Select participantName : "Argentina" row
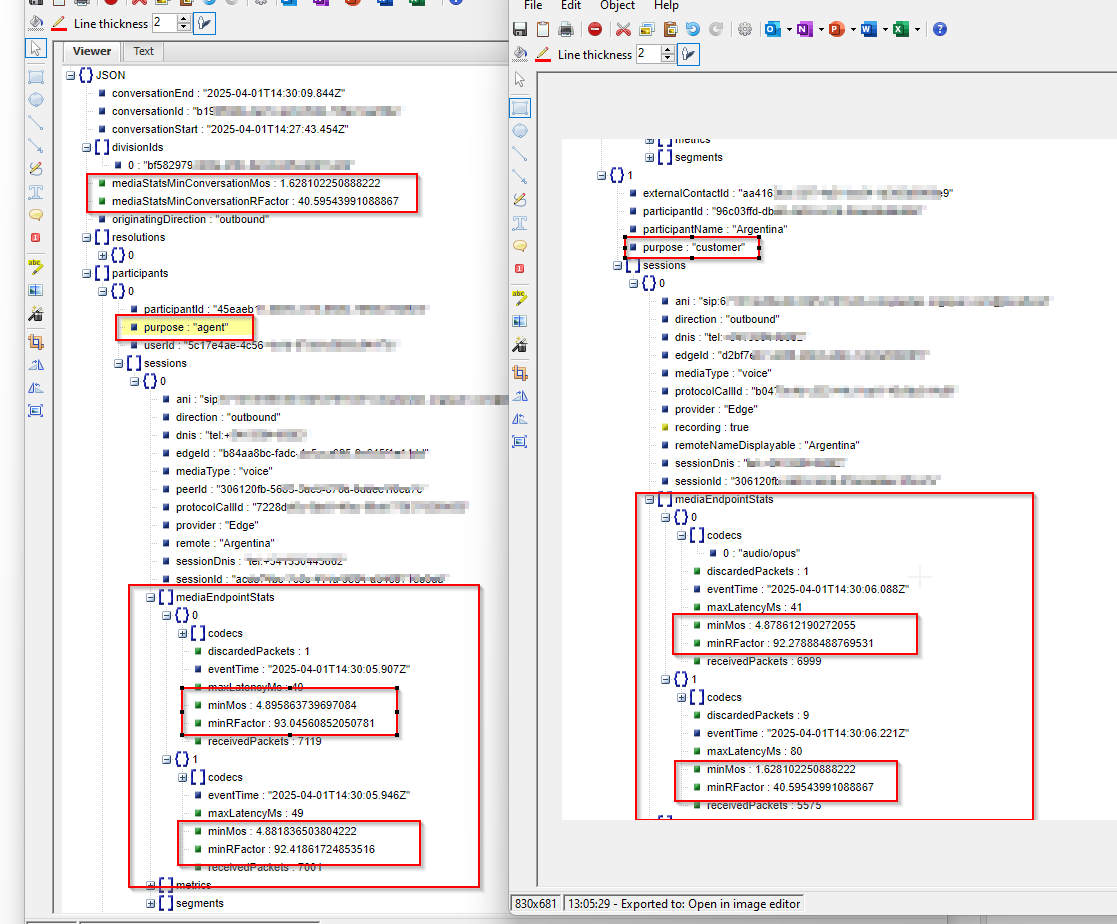The width and height of the screenshot is (1117, 924). [x=715, y=229]
